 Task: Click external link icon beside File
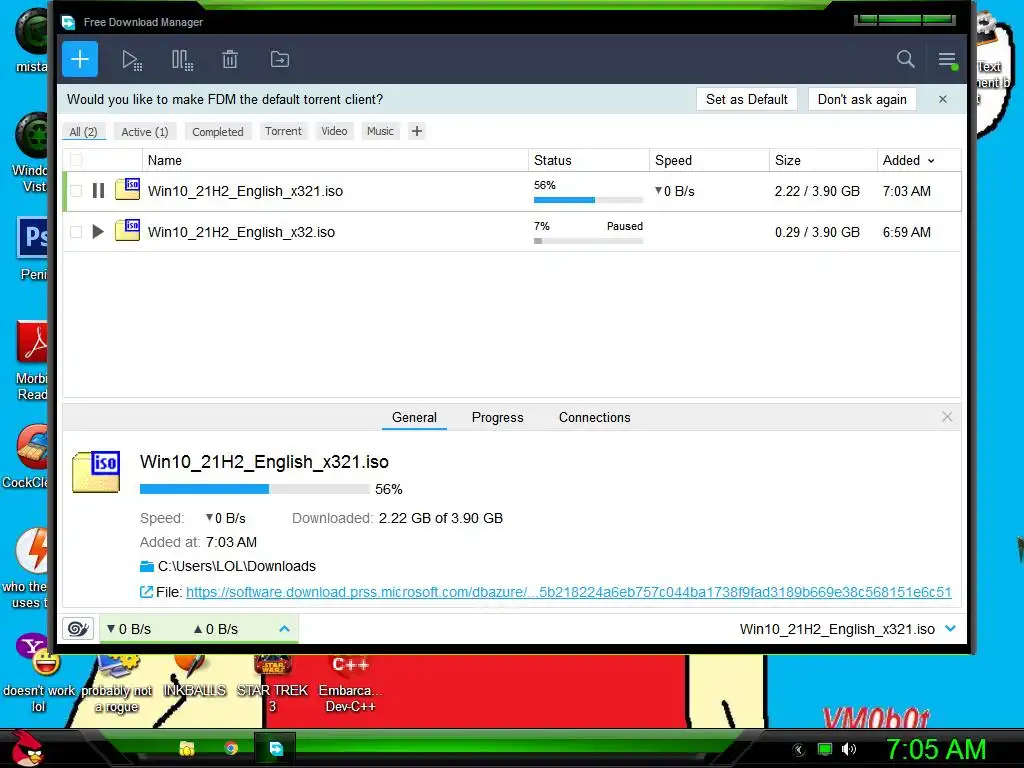[146, 592]
